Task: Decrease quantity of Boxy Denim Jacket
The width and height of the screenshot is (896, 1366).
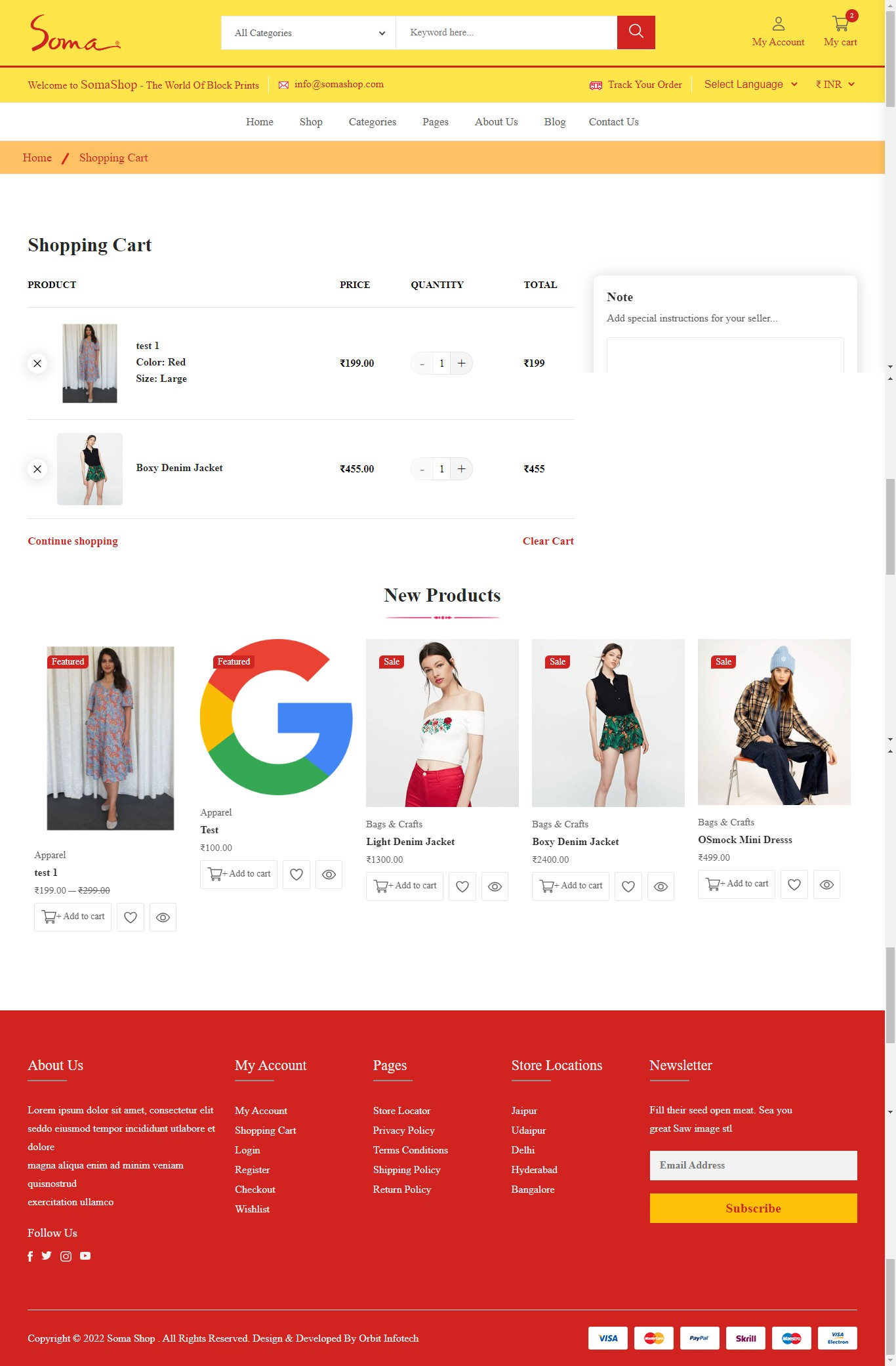Action: (x=422, y=469)
